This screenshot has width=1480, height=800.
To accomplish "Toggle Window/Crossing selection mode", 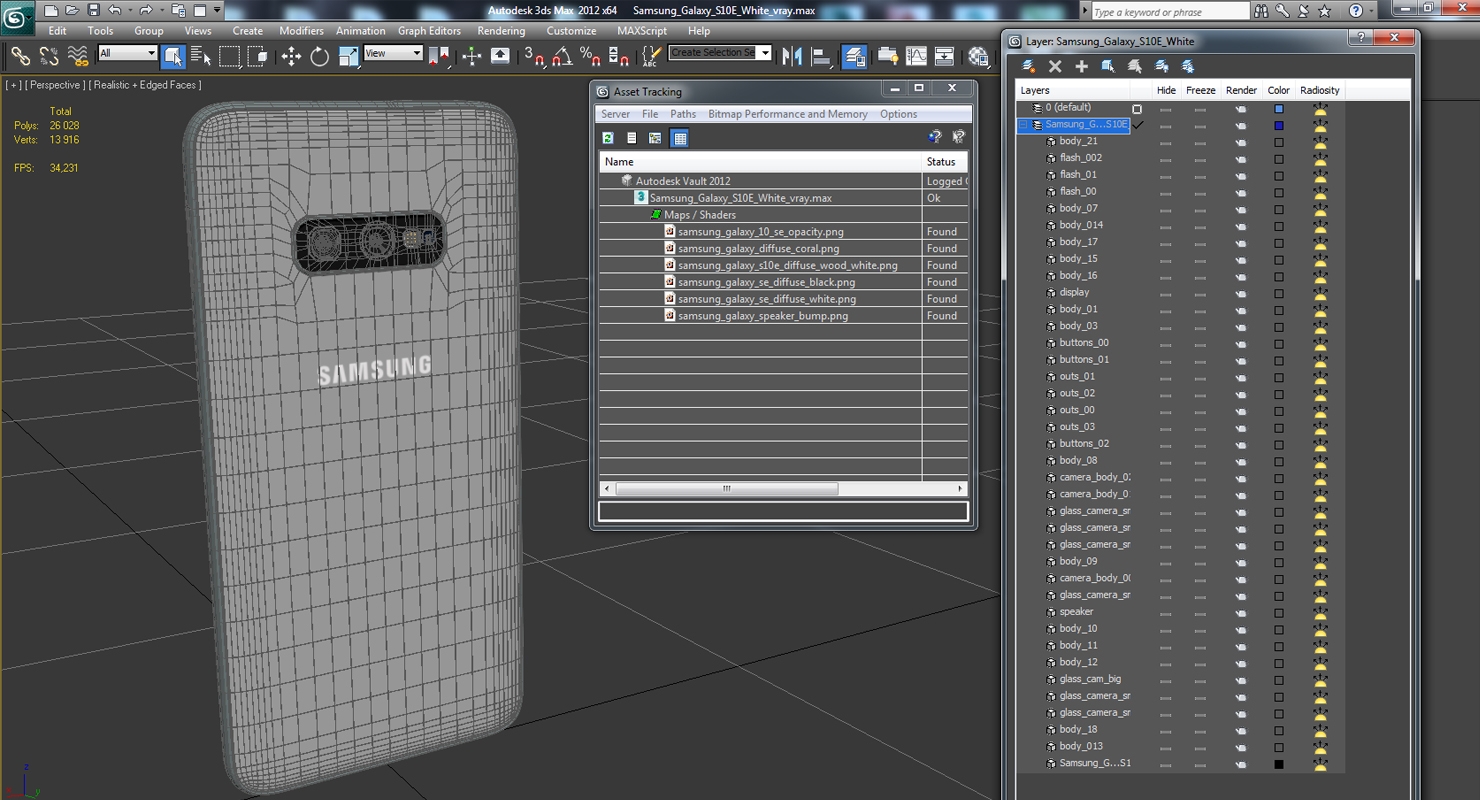I will point(257,57).
